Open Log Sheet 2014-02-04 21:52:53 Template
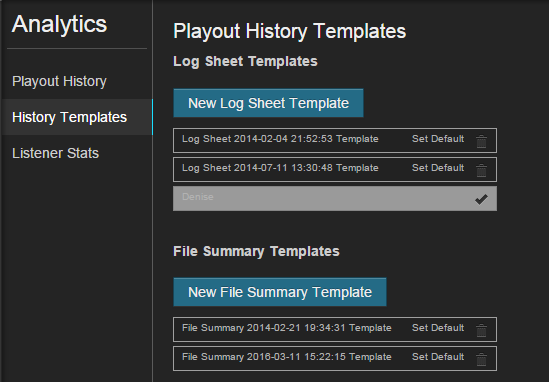The image size is (549, 382). pyautogui.click(x=280, y=139)
